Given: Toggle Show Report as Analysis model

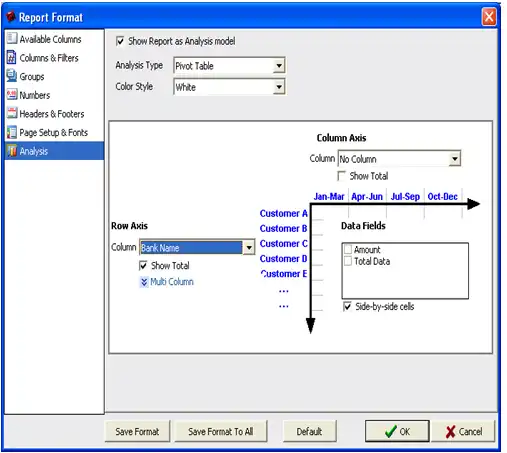Looking at the screenshot, I should [x=120, y=41].
